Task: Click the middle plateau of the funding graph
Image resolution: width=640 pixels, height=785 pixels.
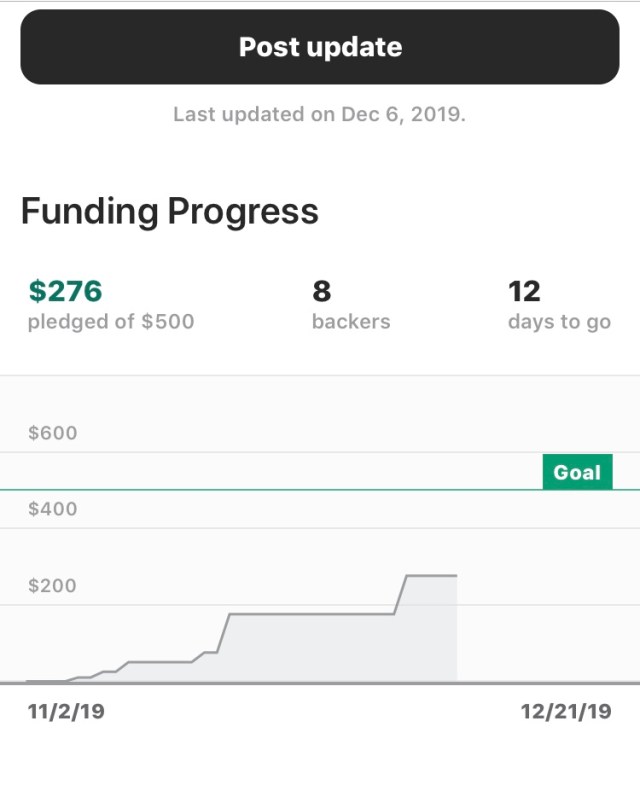Action: pyautogui.click(x=310, y=614)
